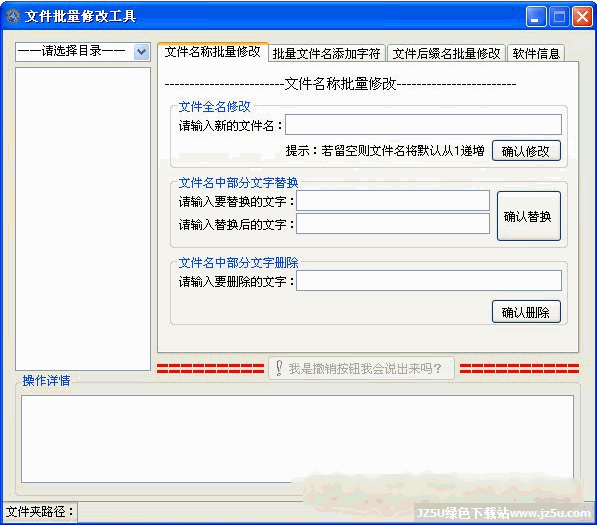Click the 文件全名修改 group label
Image resolution: width=597 pixels, height=525 pixels.
[215, 107]
